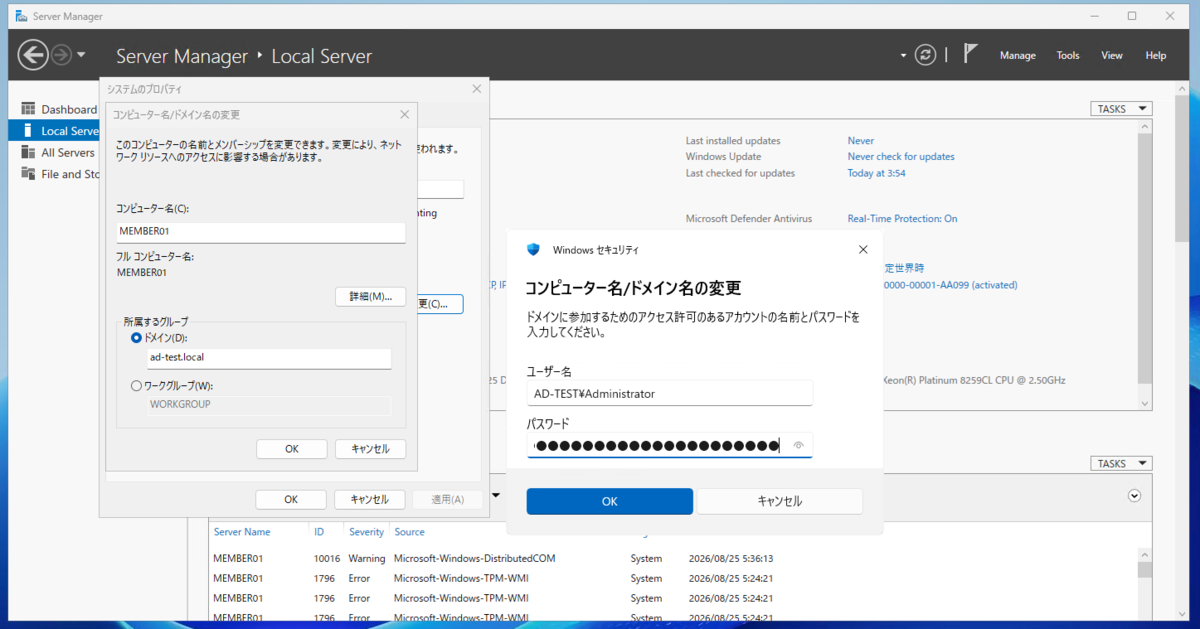Open the TASKS dropdown in Events section

[x=1121, y=464]
